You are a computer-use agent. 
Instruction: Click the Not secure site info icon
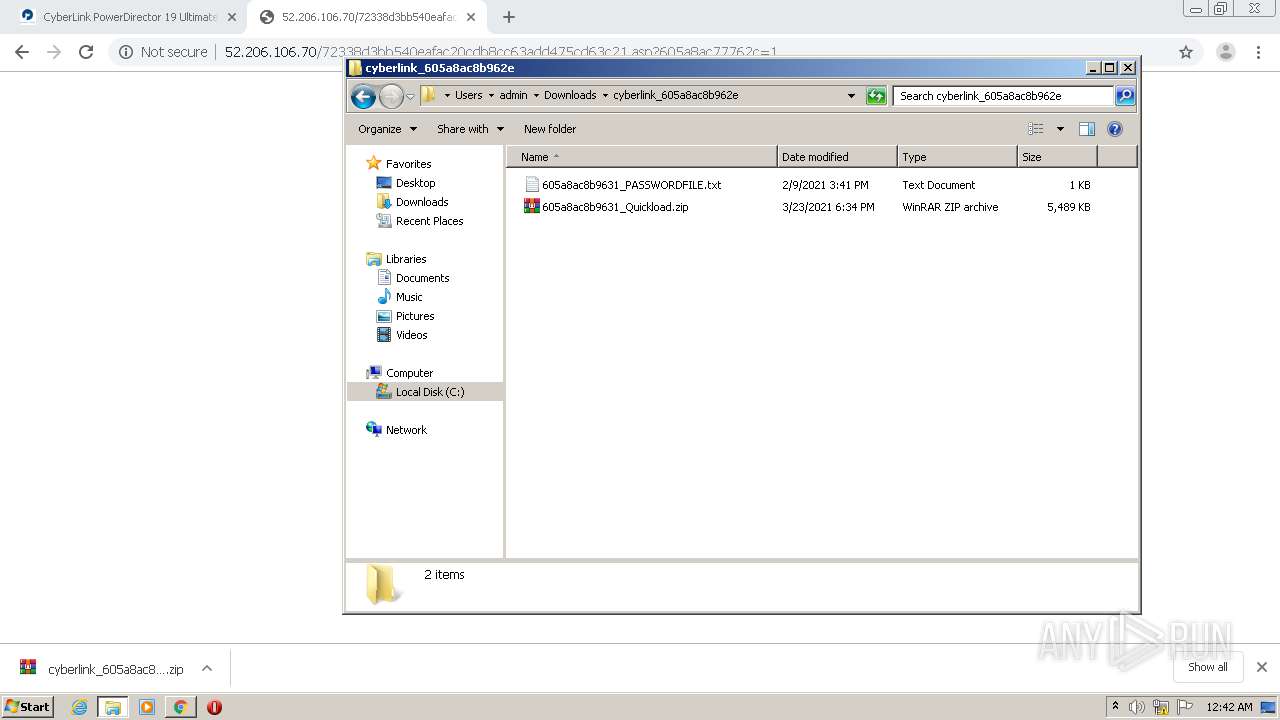pyautogui.click(x=126, y=52)
